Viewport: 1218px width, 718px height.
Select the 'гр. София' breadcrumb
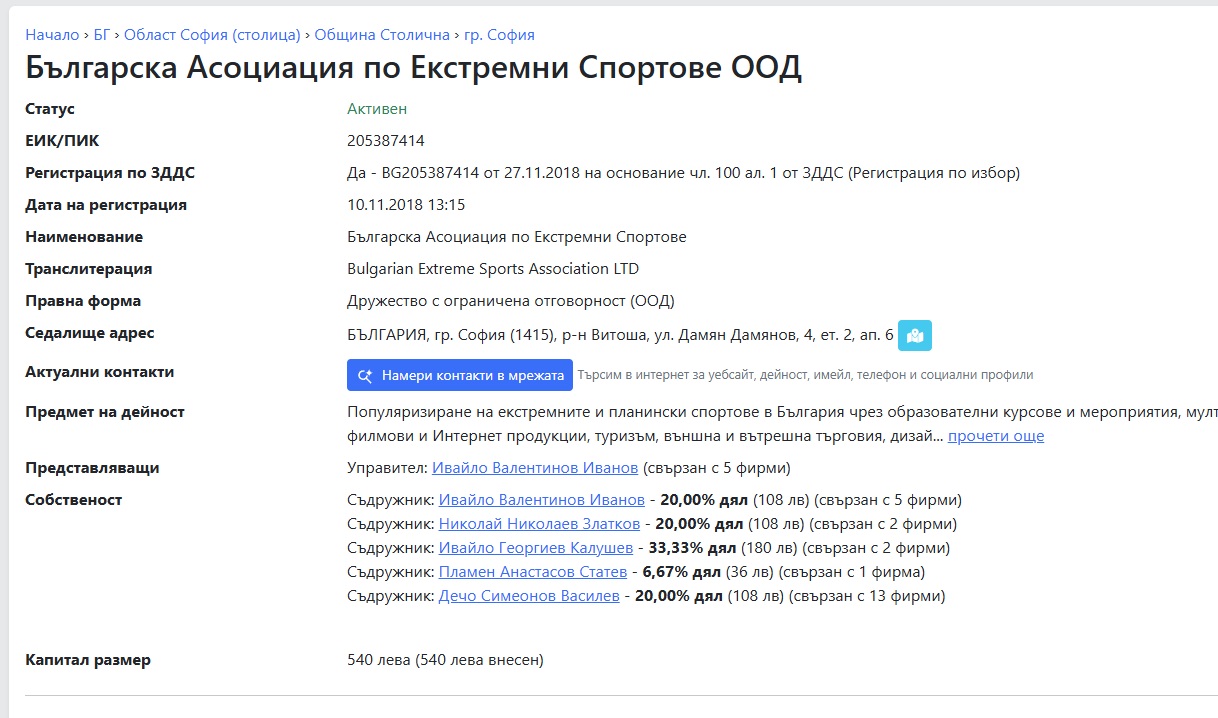pyautogui.click(x=500, y=35)
